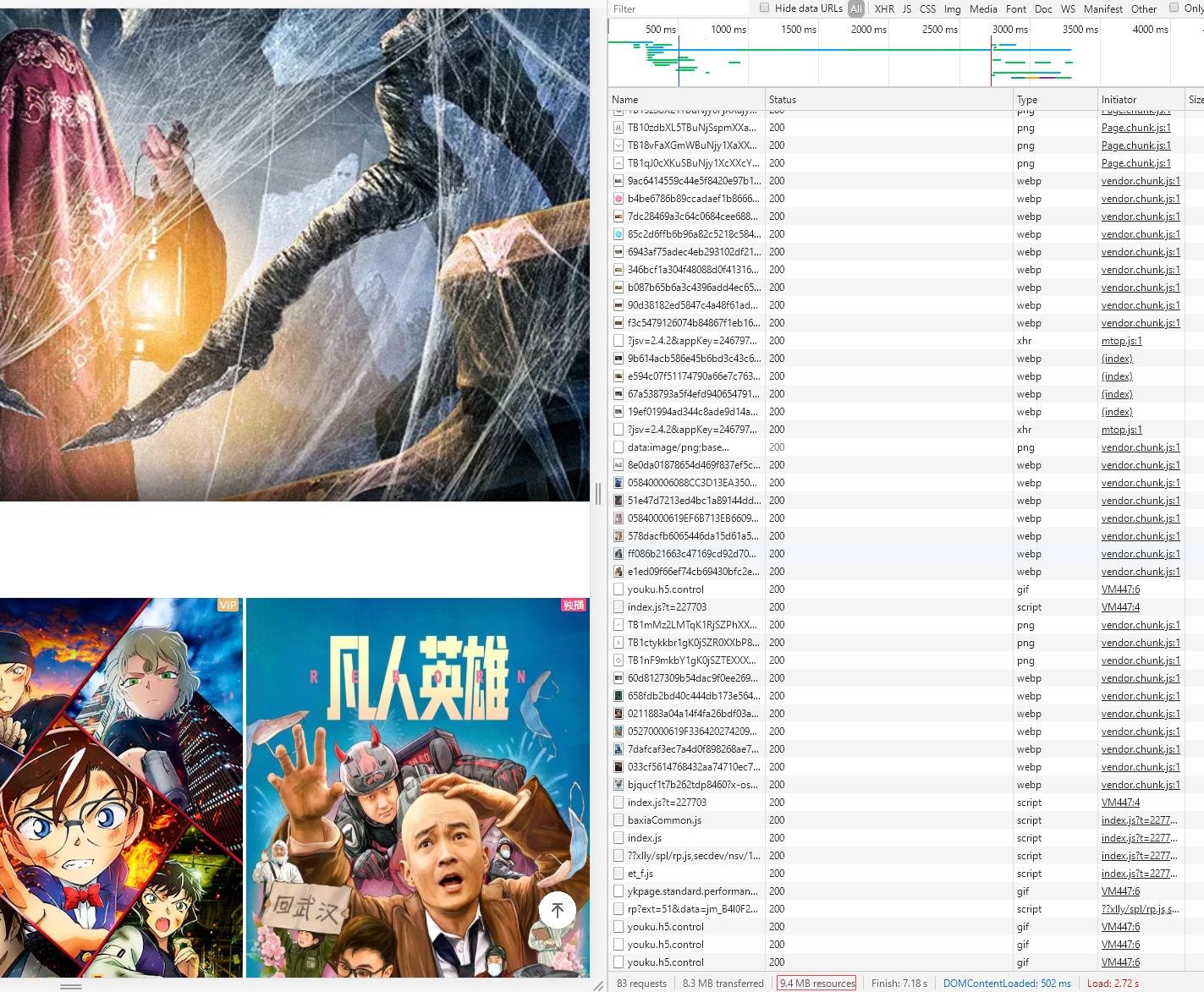This screenshot has width=1204, height=992.
Task: Open Page.chunk.js:1 link for TB1qJ0cXKuSBuNjy1XcXXcY
Action: (x=1136, y=163)
